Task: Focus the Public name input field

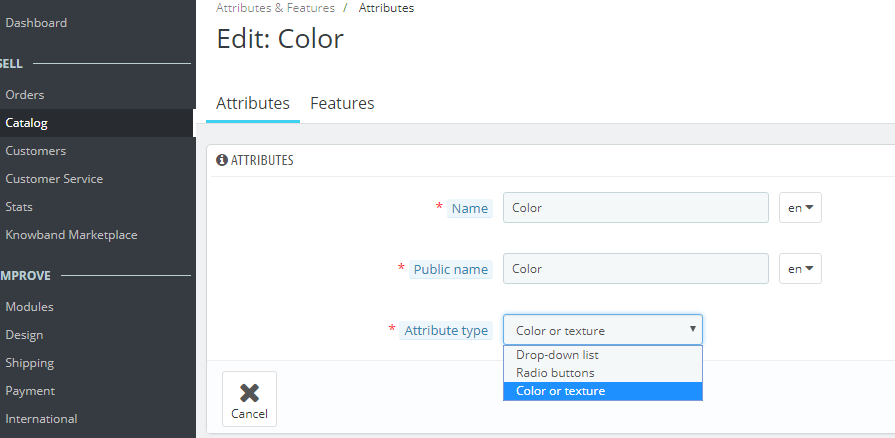Action: [x=635, y=269]
